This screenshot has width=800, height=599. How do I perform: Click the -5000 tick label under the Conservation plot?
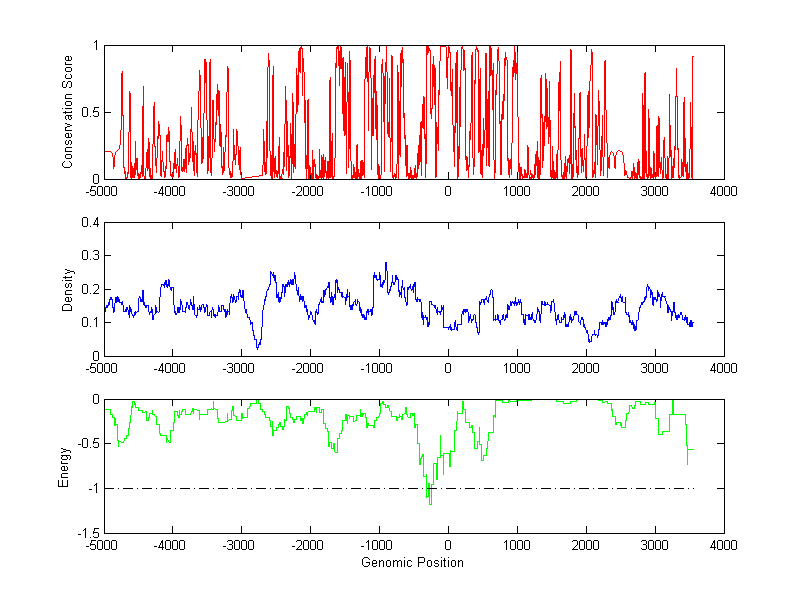coord(102,191)
